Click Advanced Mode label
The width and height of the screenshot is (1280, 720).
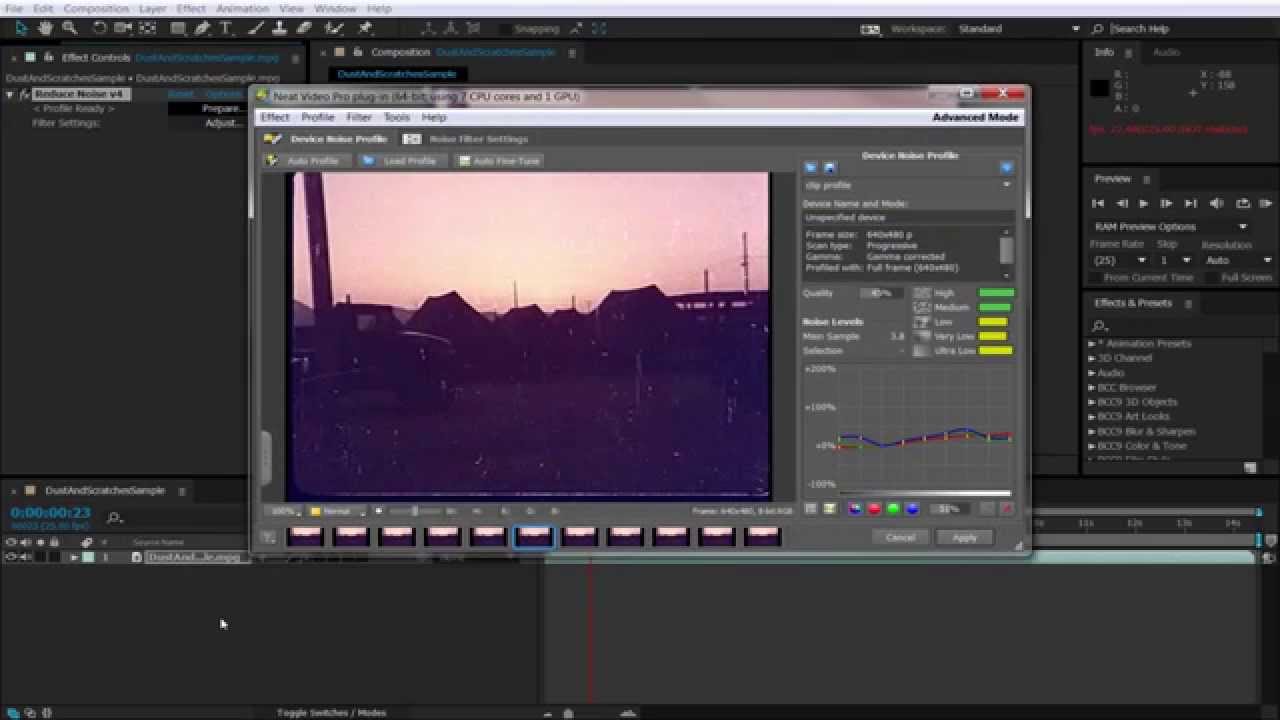tap(975, 117)
